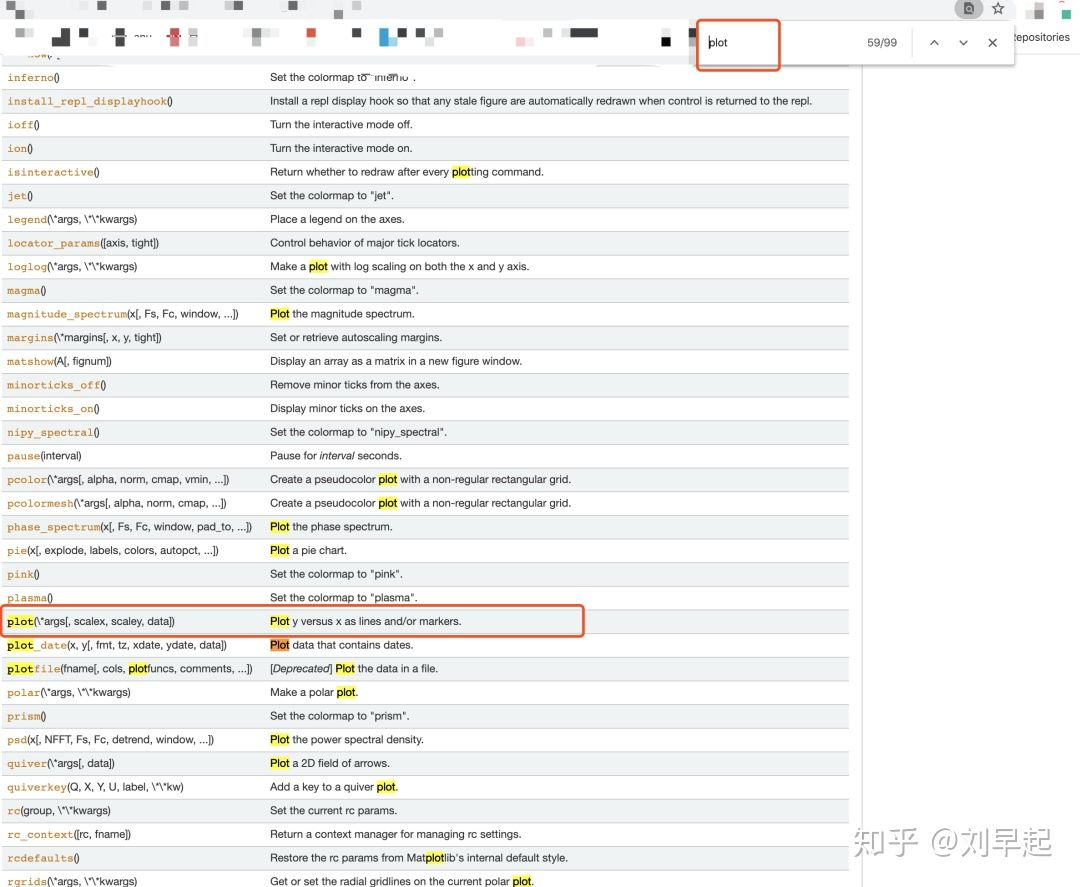Open the inferno function link
The height and width of the screenshot is (887, 1080).
(x=30, y=78)
